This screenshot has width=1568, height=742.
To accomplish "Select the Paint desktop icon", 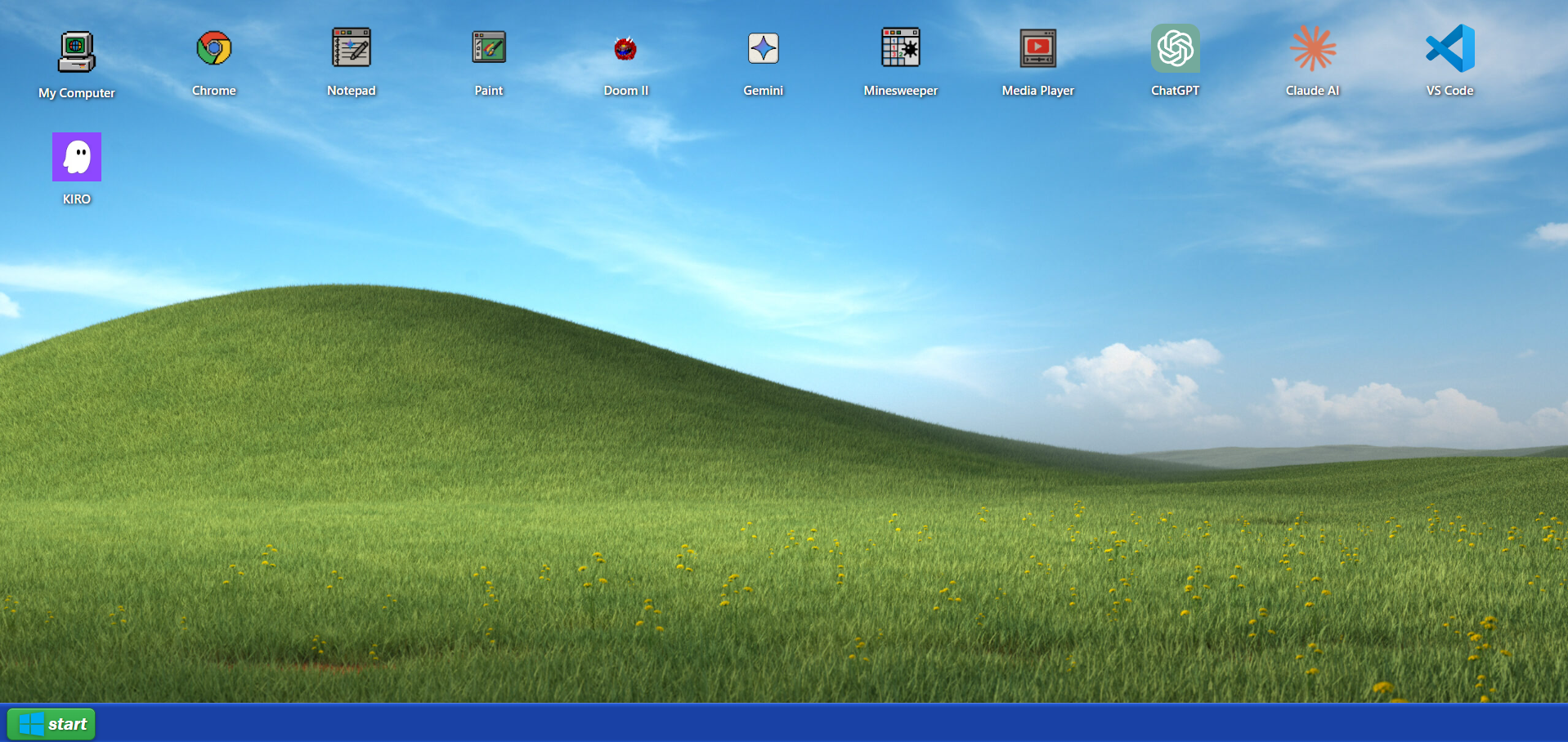I will pyautogui.click(x=489, y=47).
